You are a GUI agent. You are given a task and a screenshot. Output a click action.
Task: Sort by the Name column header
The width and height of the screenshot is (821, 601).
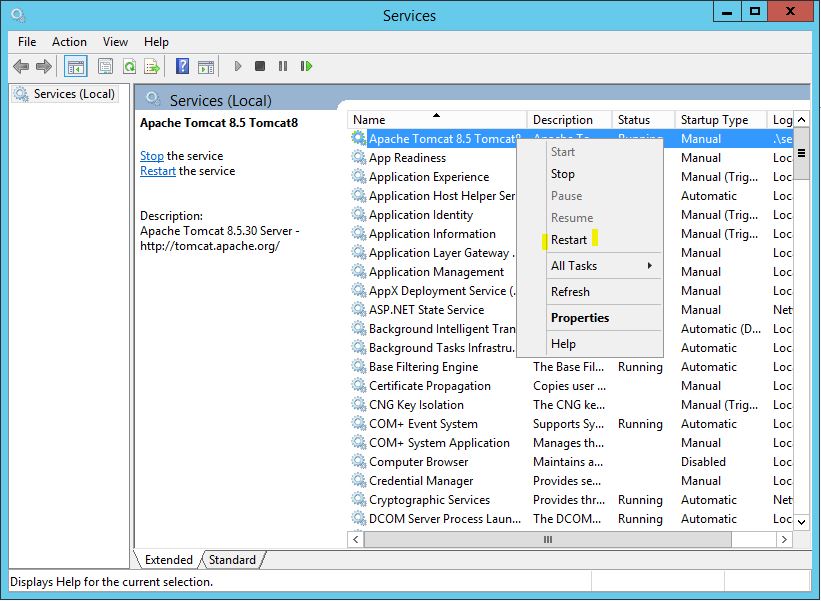point(437,120)
